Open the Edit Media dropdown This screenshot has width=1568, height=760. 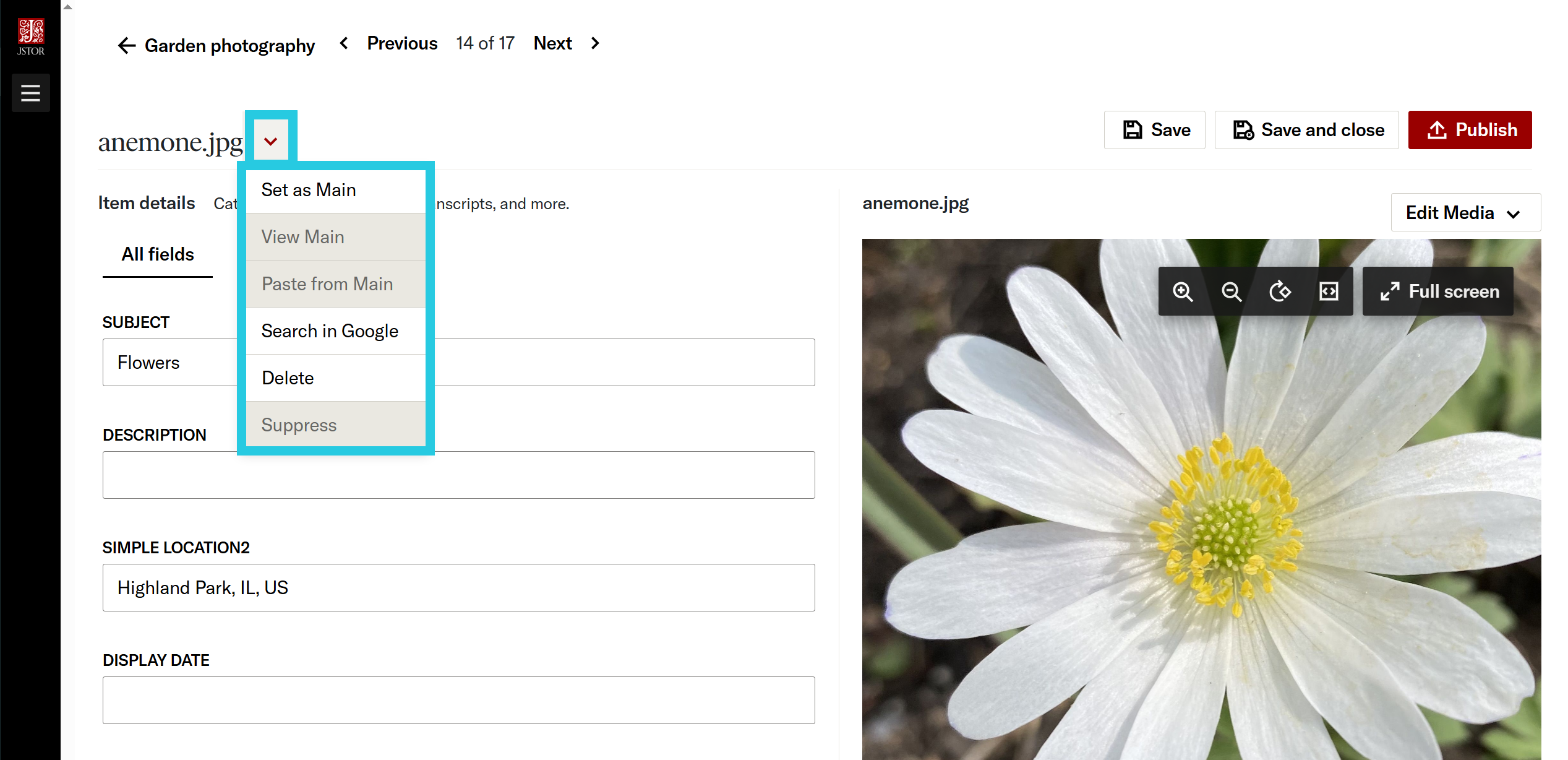1465,212
